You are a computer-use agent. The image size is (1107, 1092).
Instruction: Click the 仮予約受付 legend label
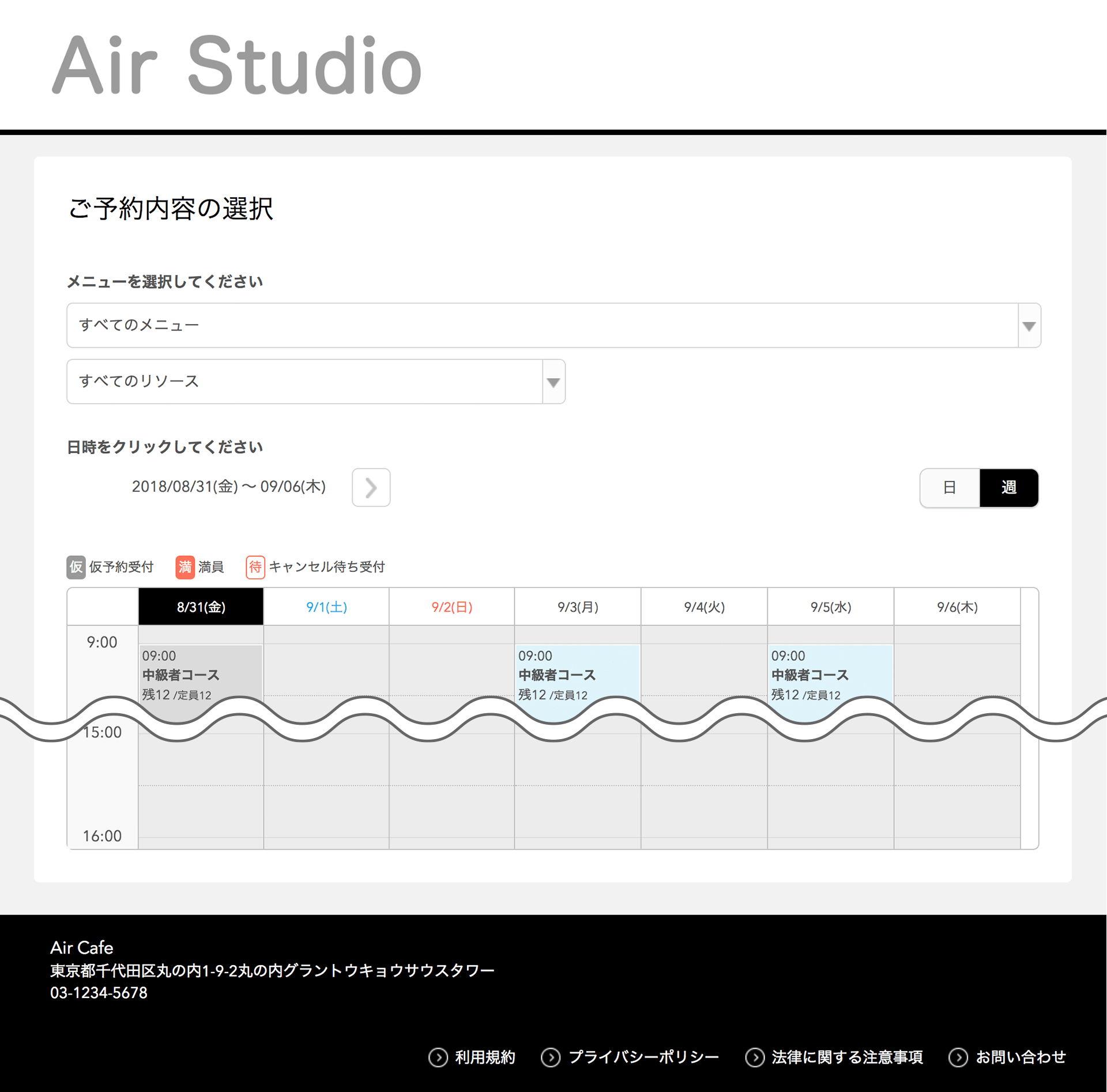point(121,567)
